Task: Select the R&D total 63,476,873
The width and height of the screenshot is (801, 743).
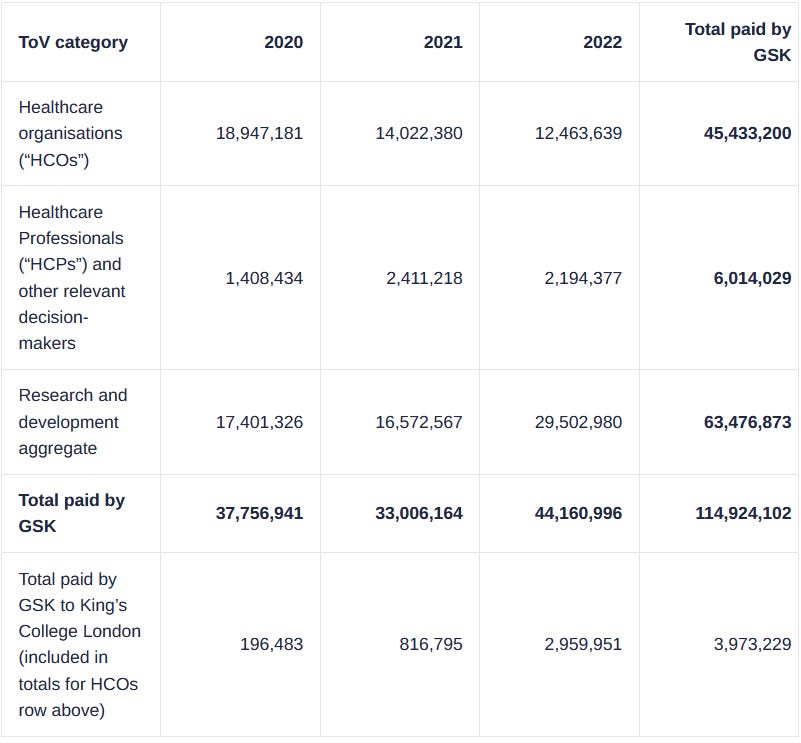Action: pos(747,422)
